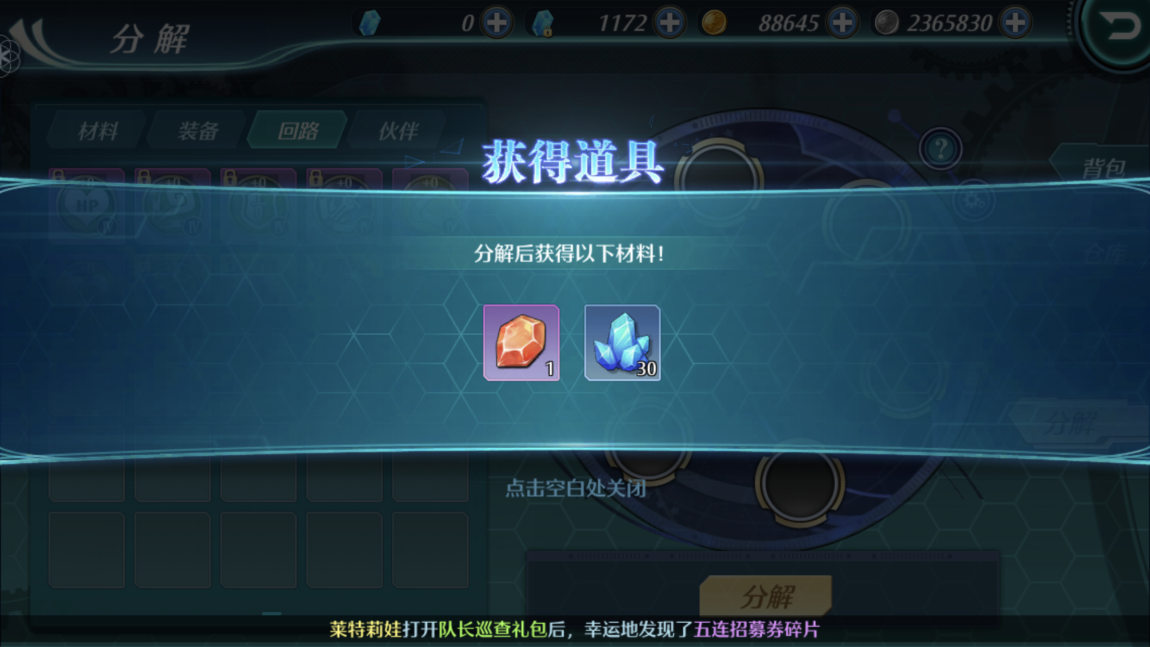
Task: Open the 背包 side tab
Action: (1102, 167)
